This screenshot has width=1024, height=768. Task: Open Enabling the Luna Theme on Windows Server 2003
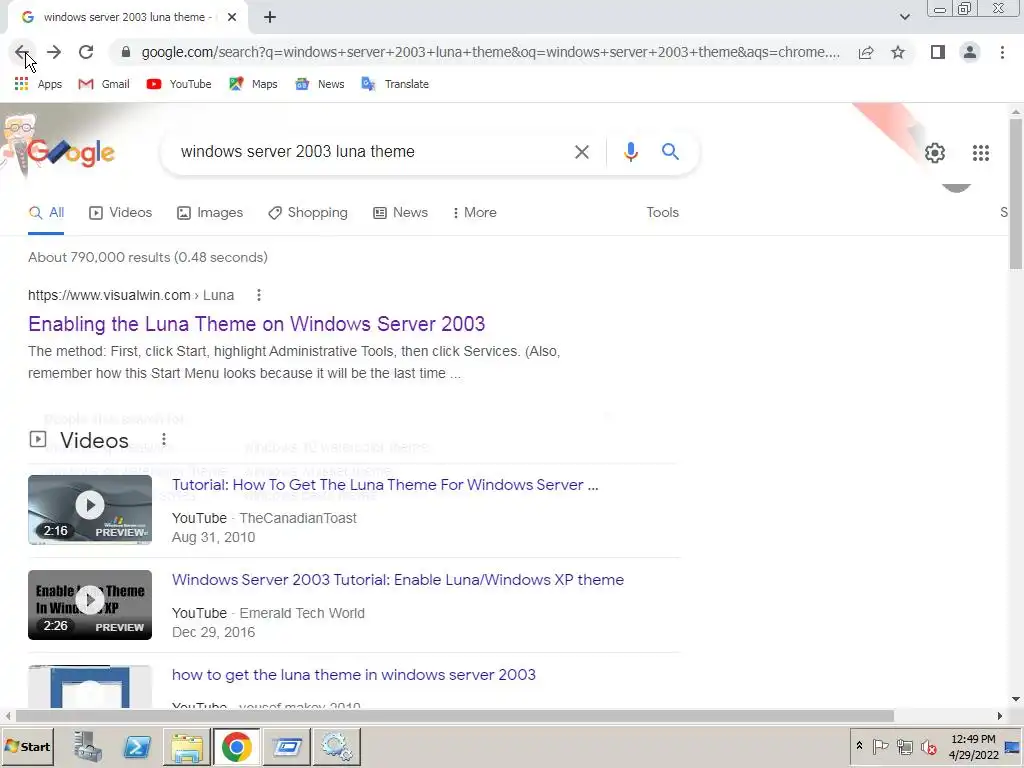click(x=257, y=324)
